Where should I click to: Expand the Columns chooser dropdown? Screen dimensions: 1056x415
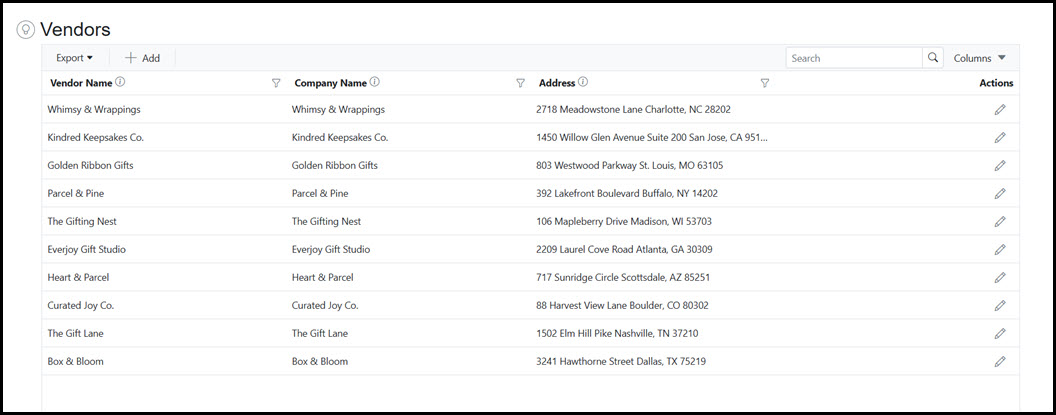click(979, 58)
